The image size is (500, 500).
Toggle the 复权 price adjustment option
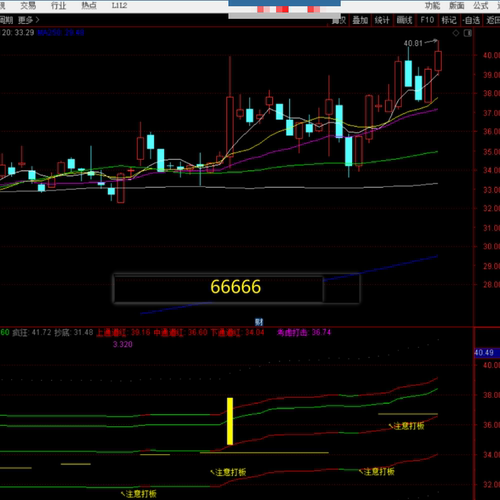(x=339, y=20)
